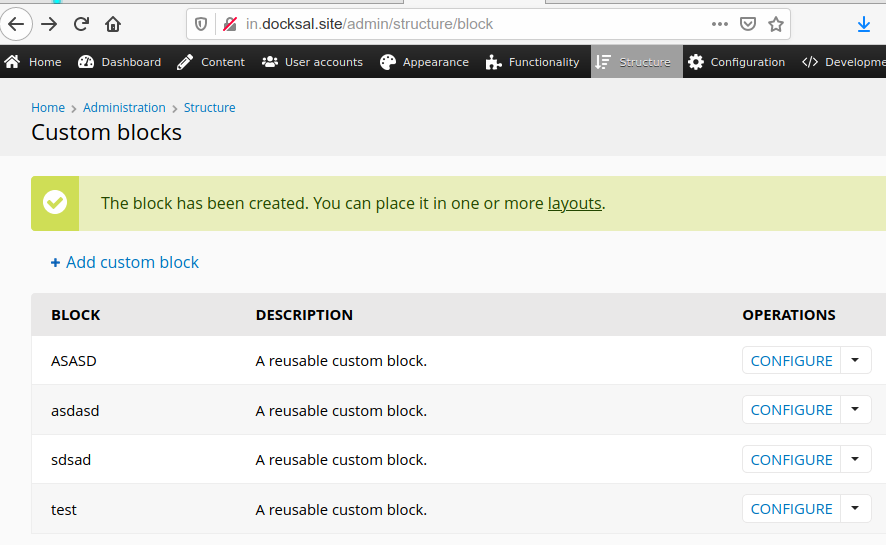This screenshot has width=886, height=545.
Task: Reload the page with the refresh icon
Action: tap(81, 24)
